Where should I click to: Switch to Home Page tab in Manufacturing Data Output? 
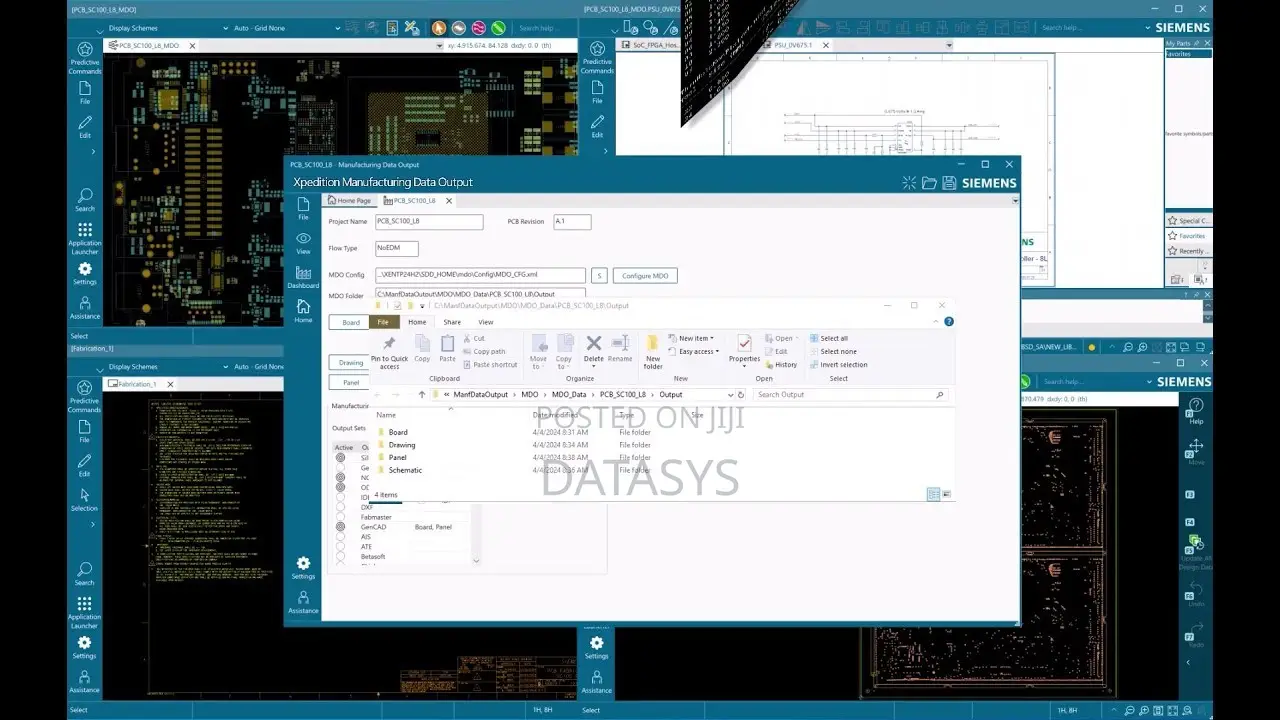pos(349,201)
